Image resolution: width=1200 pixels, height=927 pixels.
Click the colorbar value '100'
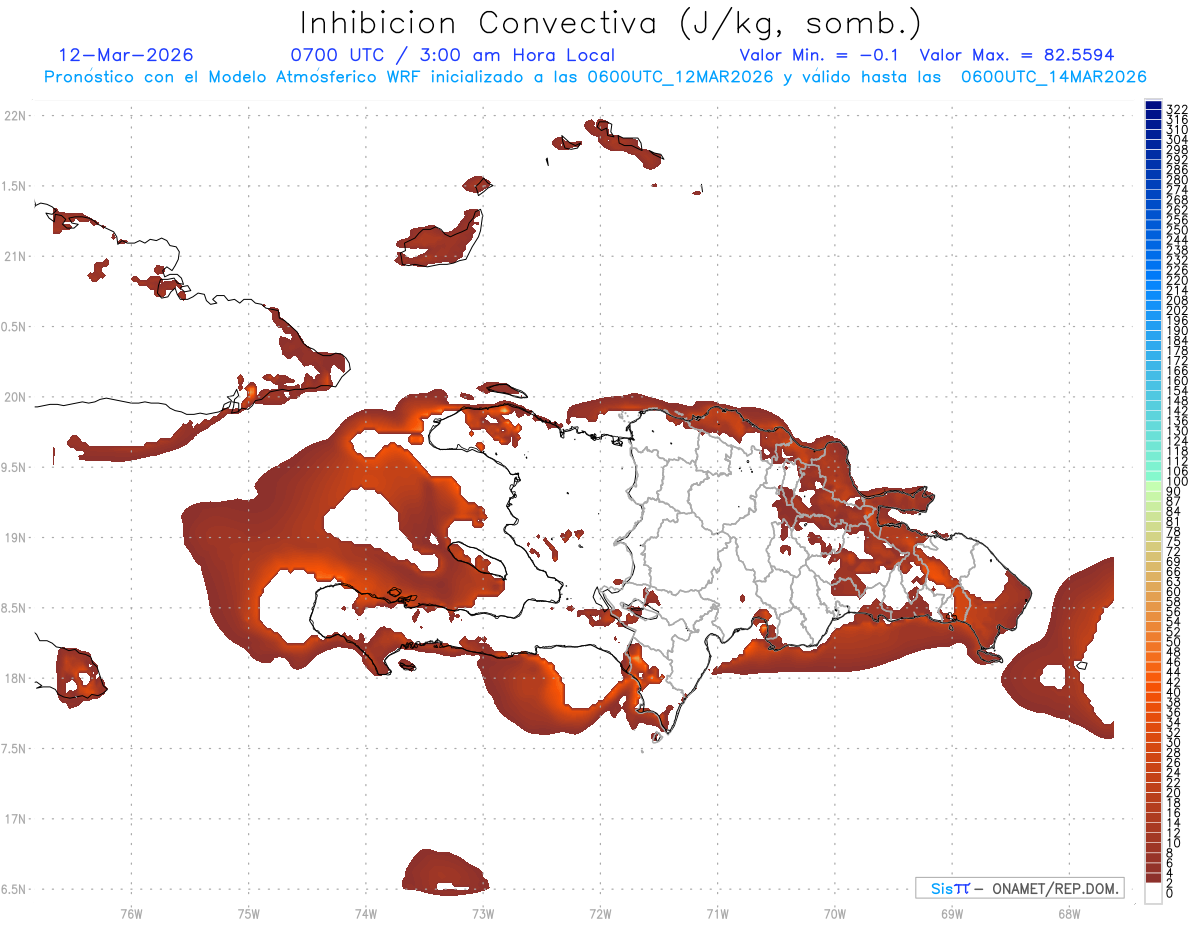pos(1176,482)
